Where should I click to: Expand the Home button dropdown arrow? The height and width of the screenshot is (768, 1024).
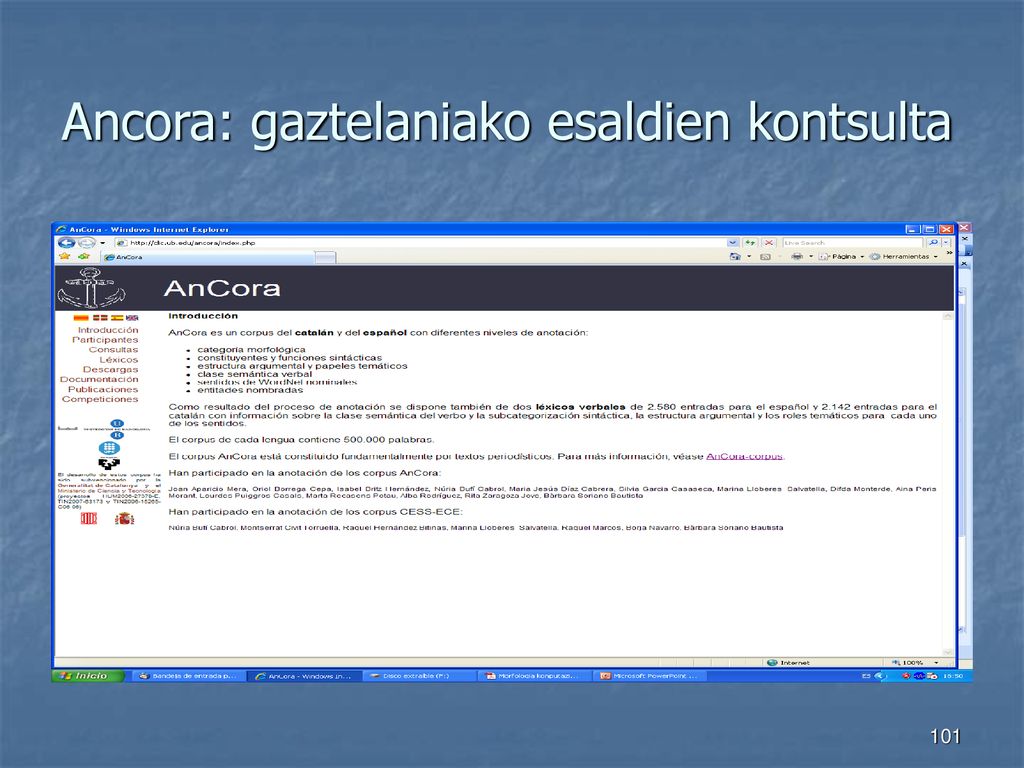click(749, 257)
